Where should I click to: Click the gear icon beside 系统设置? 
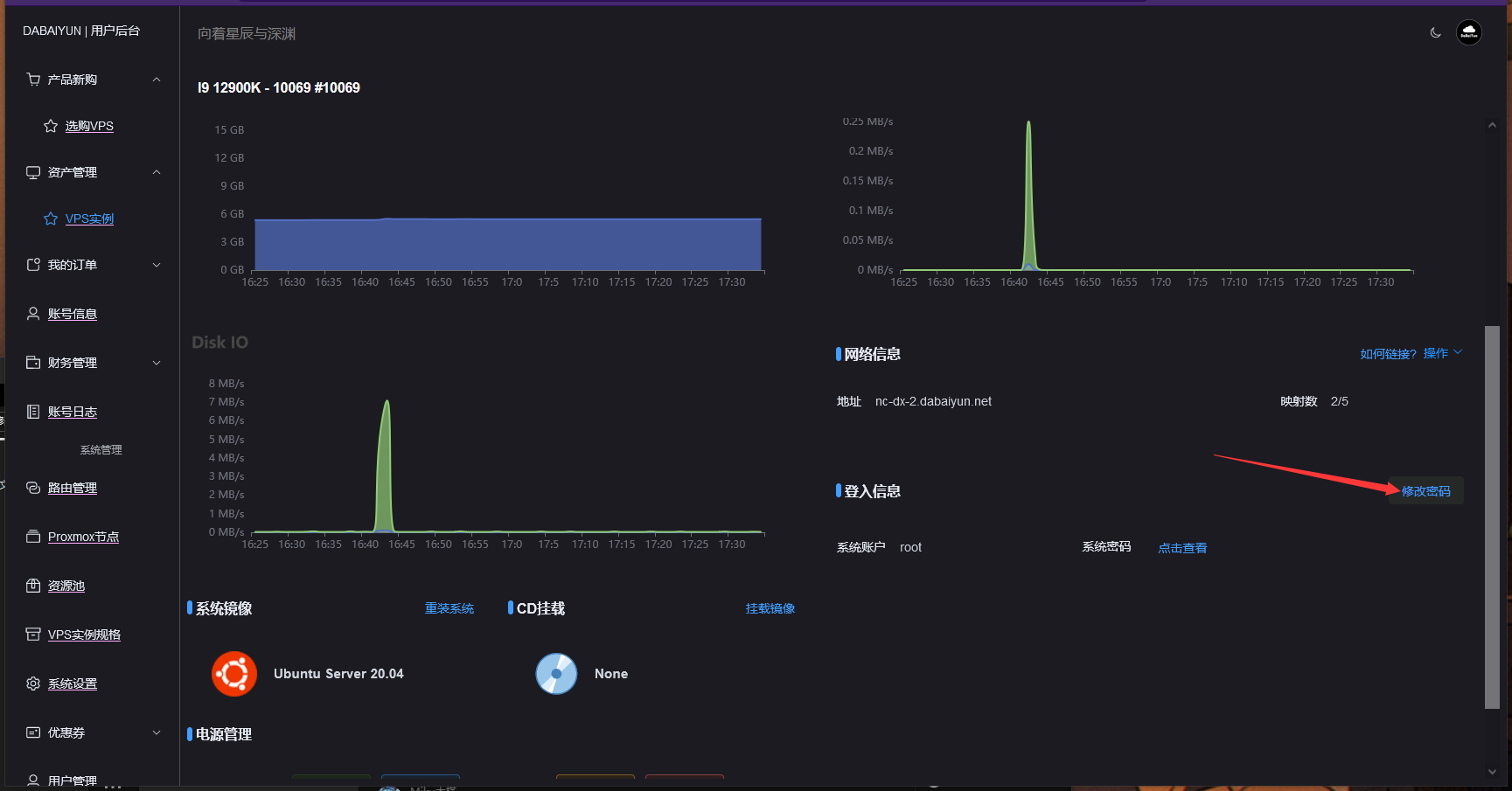point(33,683)
